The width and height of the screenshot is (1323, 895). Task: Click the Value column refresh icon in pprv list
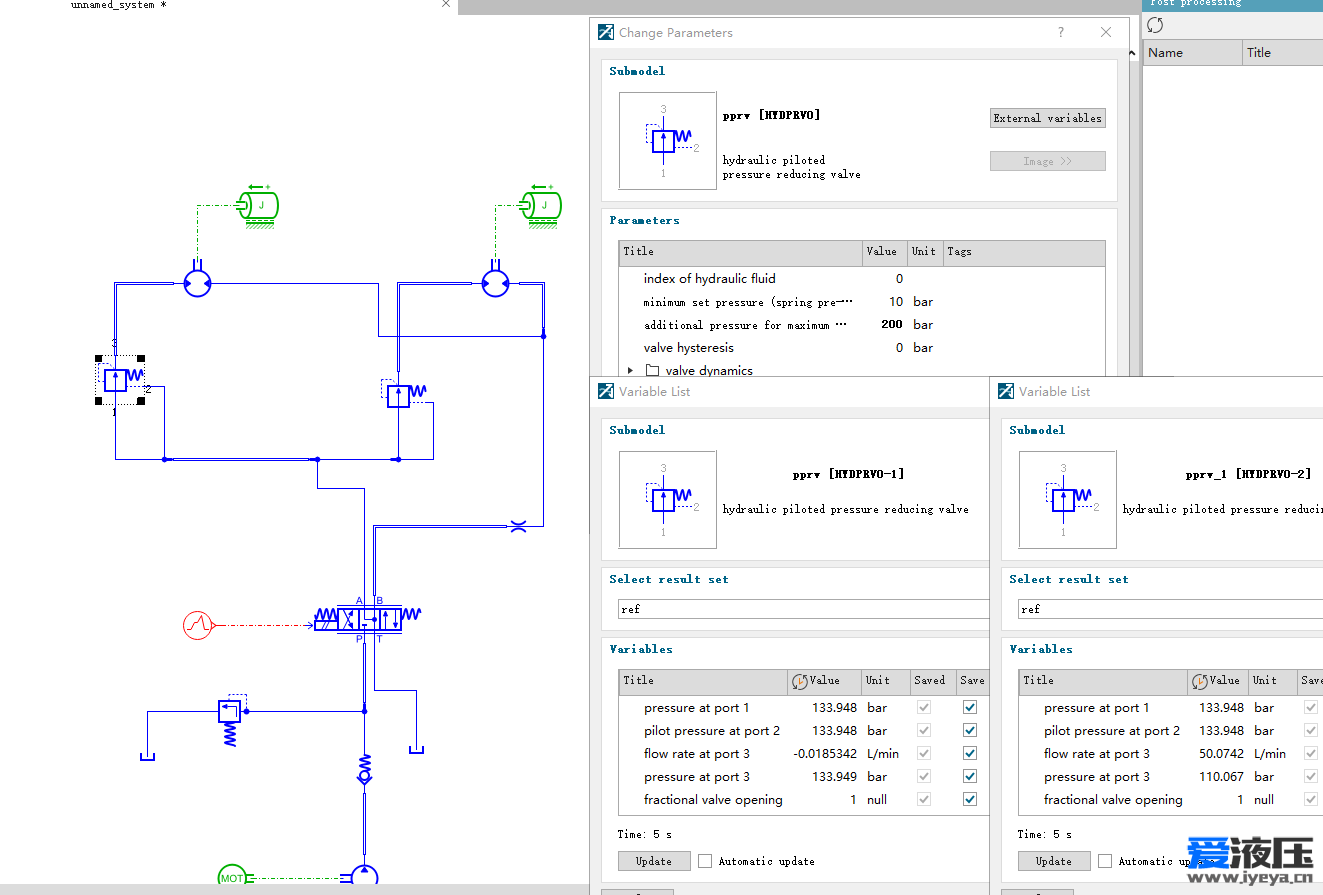pos(799,681)
